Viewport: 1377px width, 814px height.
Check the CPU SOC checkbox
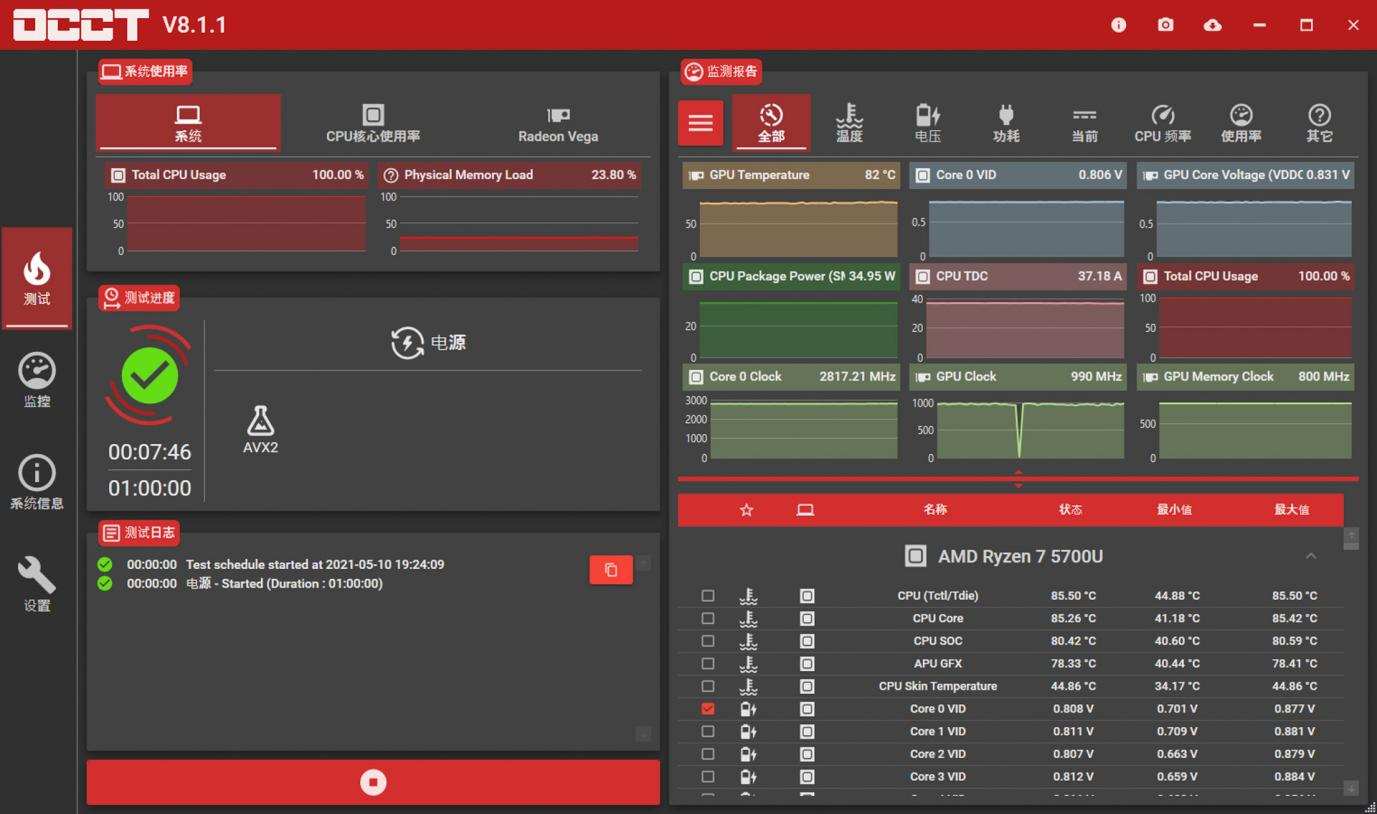[x=708, y=641]
